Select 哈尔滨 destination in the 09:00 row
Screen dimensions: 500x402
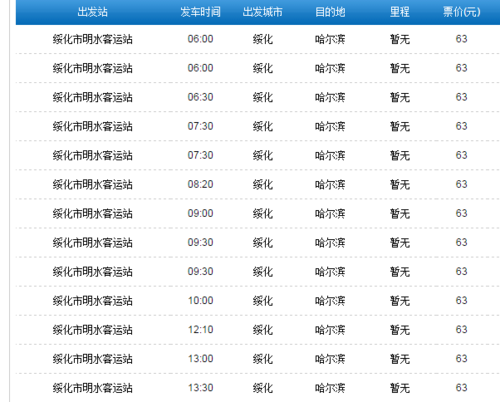pos(330,213)
